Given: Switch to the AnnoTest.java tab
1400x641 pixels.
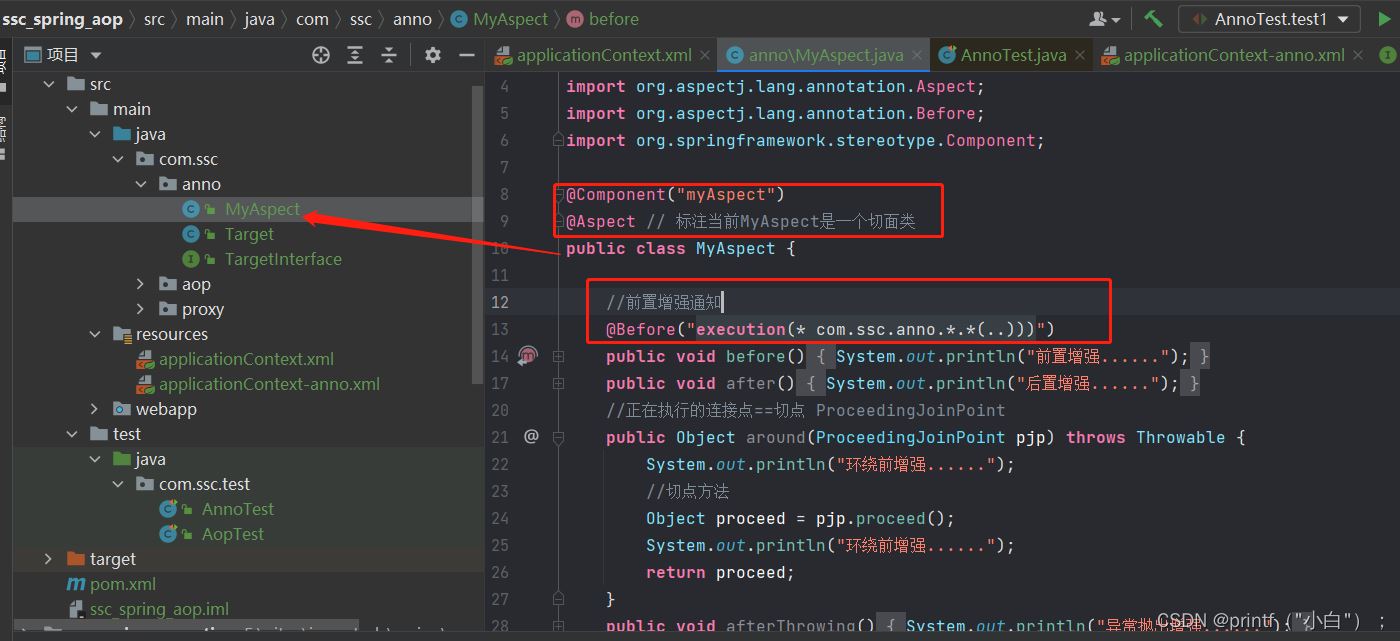Looking at the screenshot, I should [x=1013, y=55].
